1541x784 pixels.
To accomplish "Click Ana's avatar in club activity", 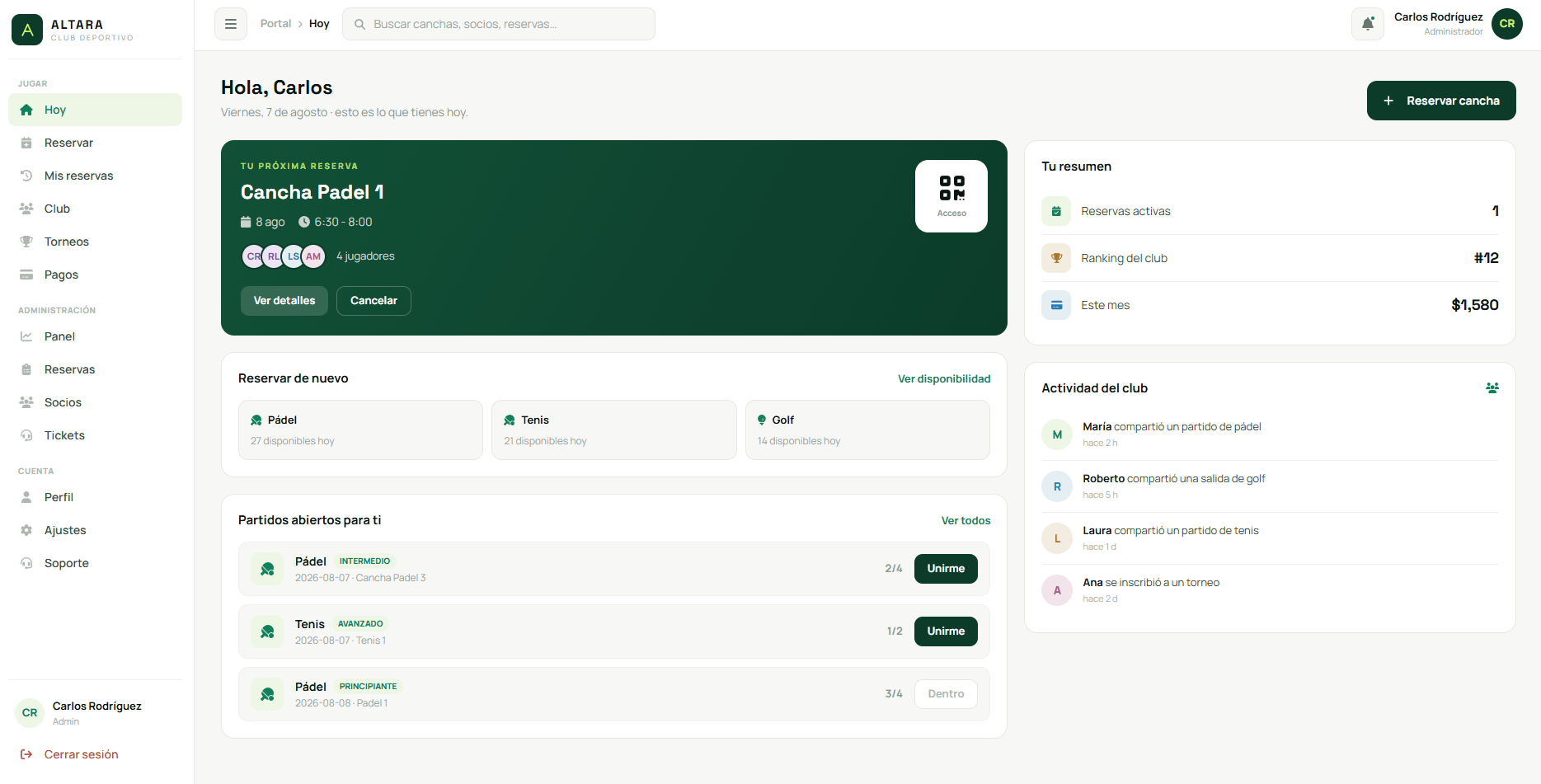I will [1057, 590].
